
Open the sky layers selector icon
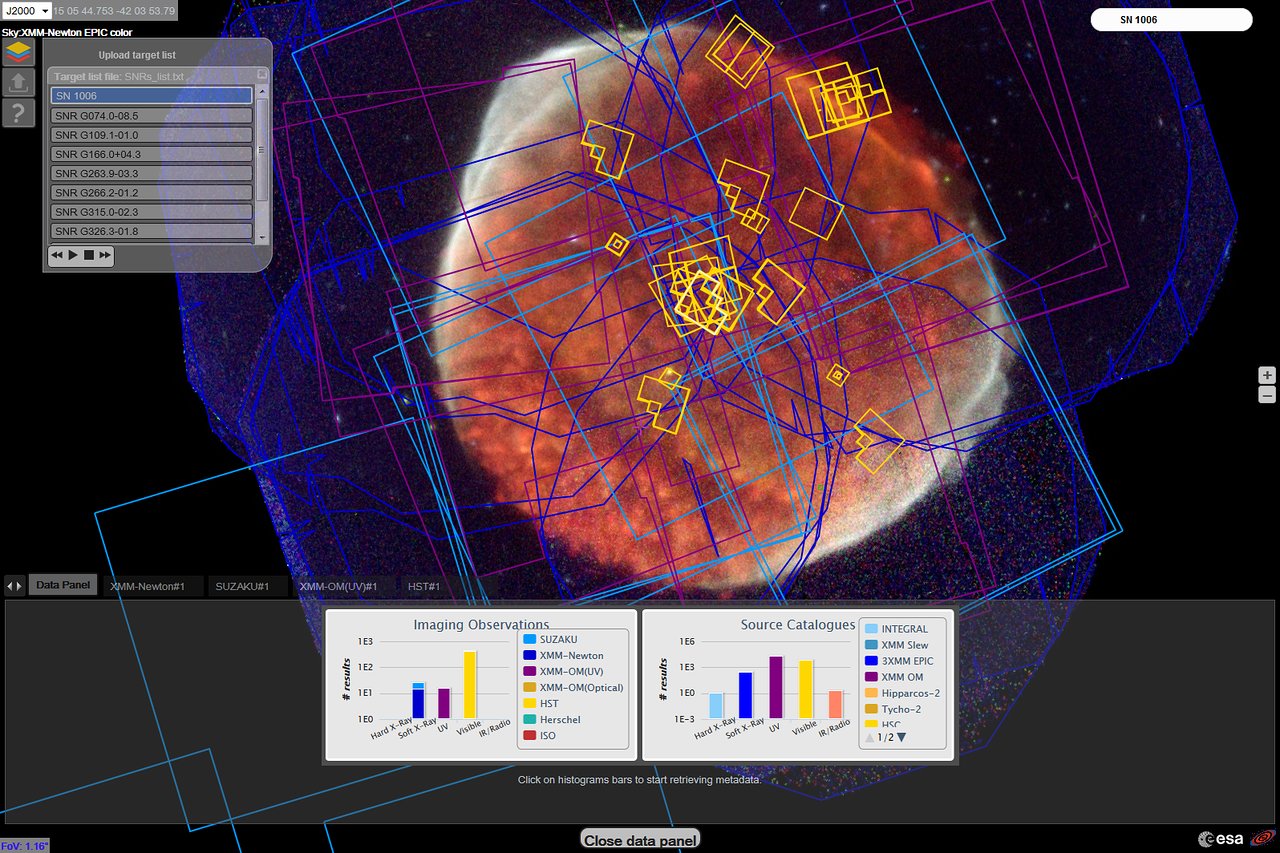18,53
